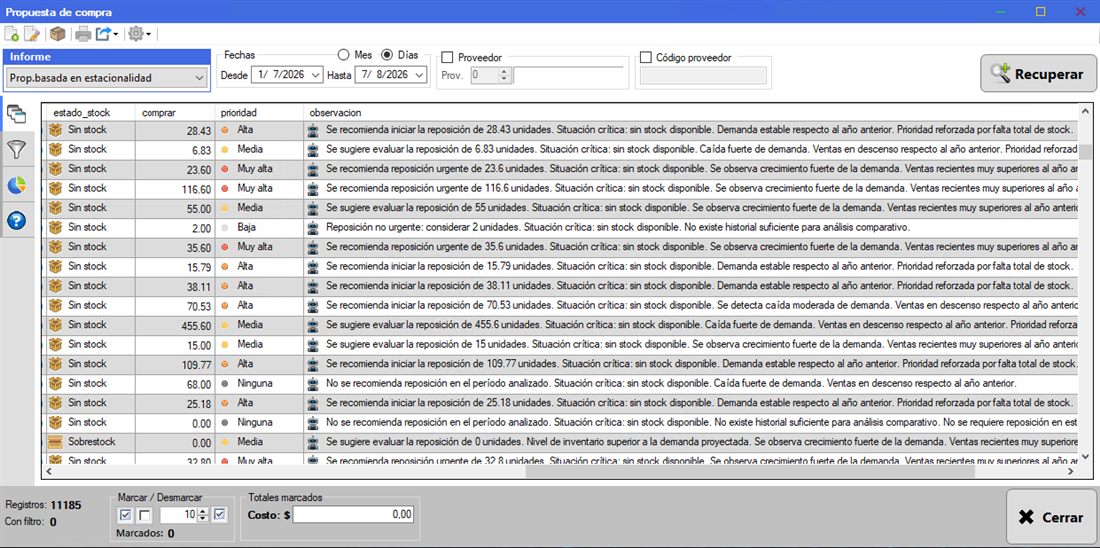
Task: Click the gray priority dot in 68.00 row
Action: coord(224,384)
